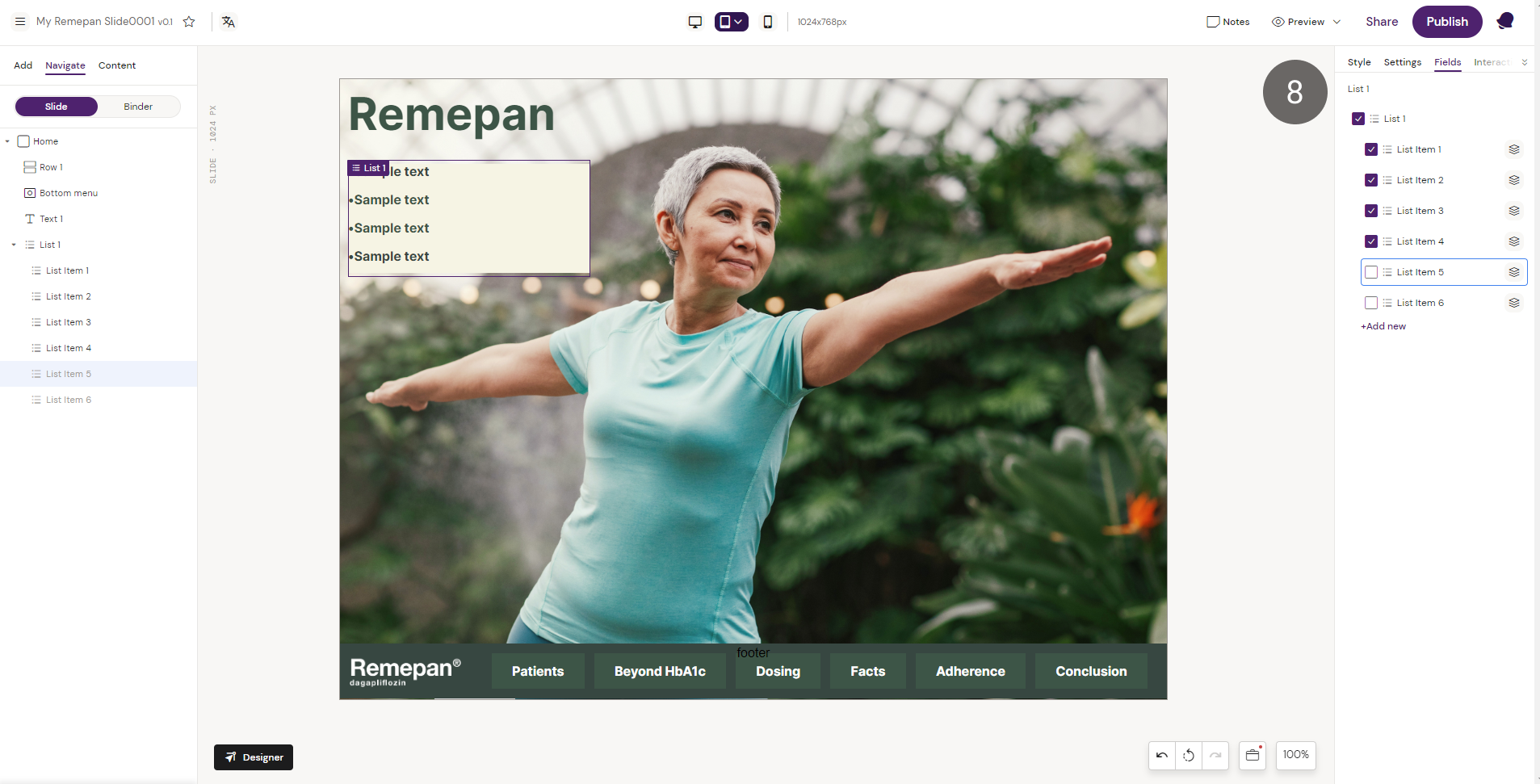Enable the List Item 6 checkbox
Viewport: 1540px width, 784px height.
1370,303
